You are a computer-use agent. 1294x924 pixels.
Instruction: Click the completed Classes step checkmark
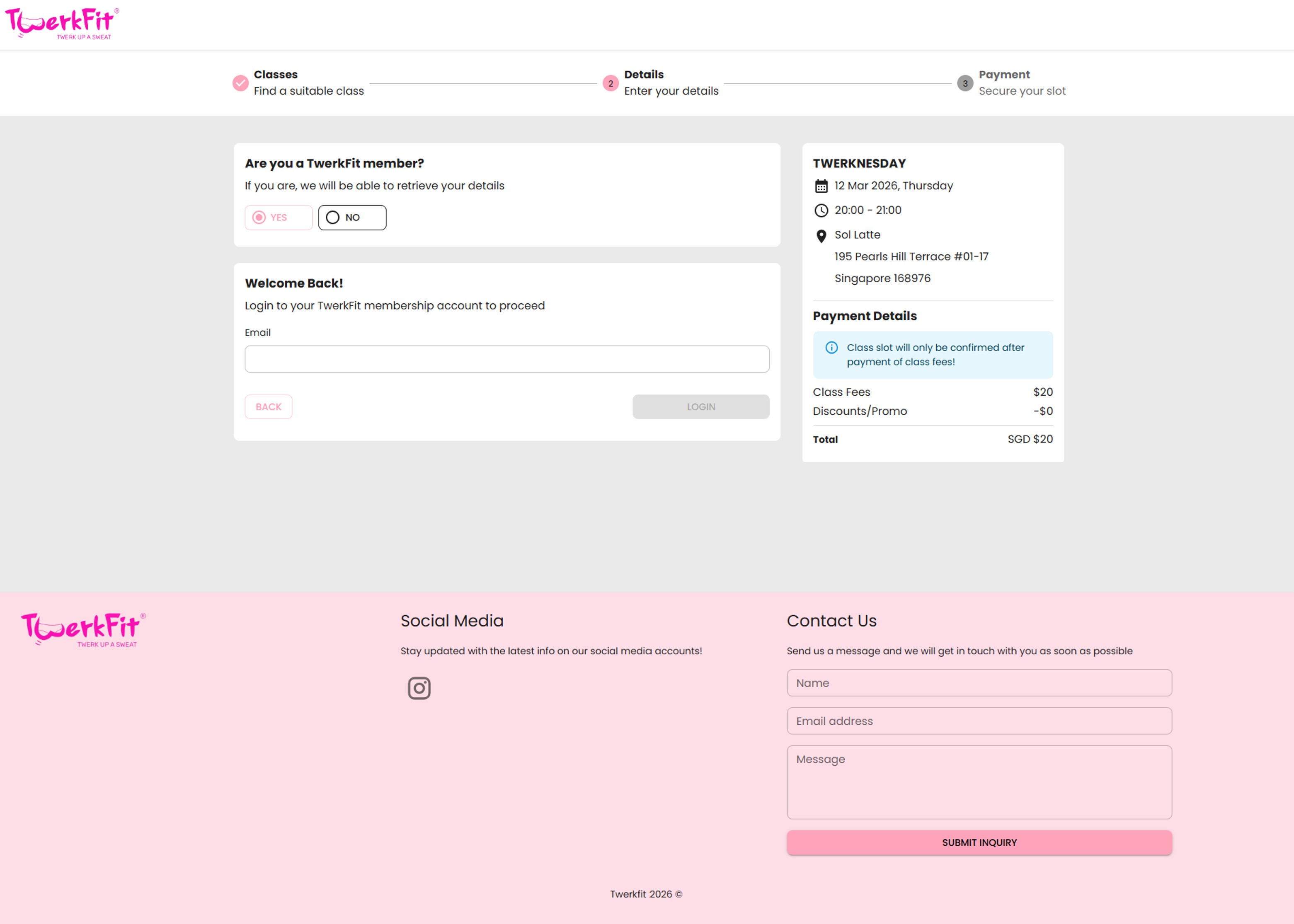coord(240,83)
